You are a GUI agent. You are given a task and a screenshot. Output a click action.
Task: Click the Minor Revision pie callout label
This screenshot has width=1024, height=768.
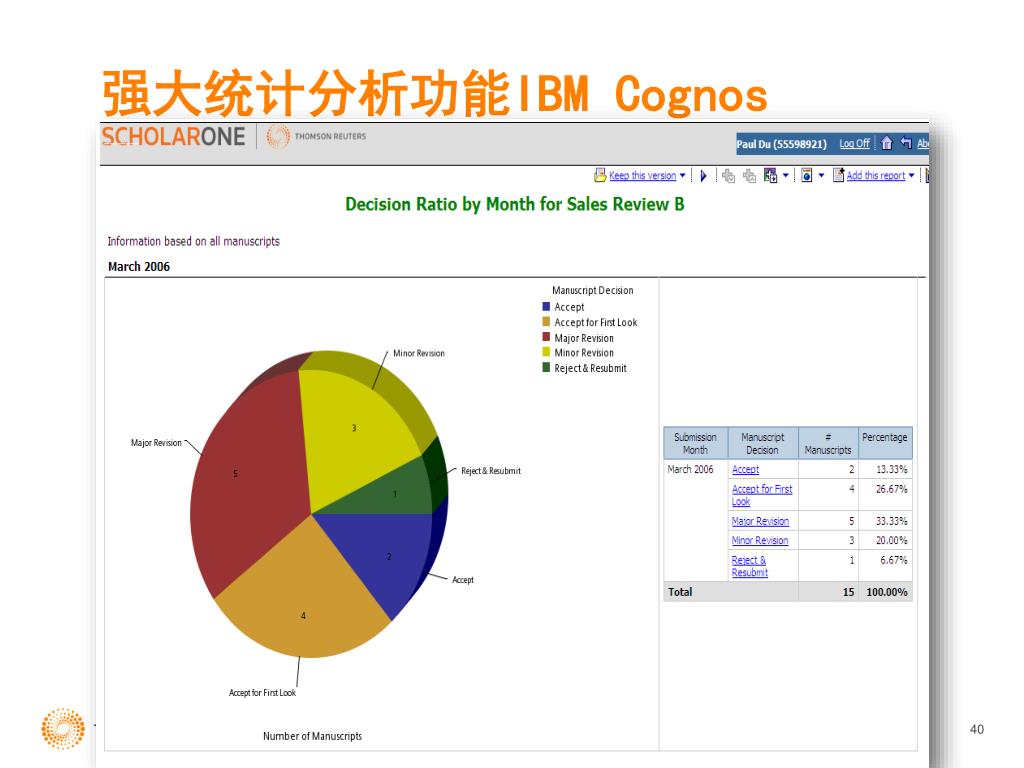click(x=419, y=353)
